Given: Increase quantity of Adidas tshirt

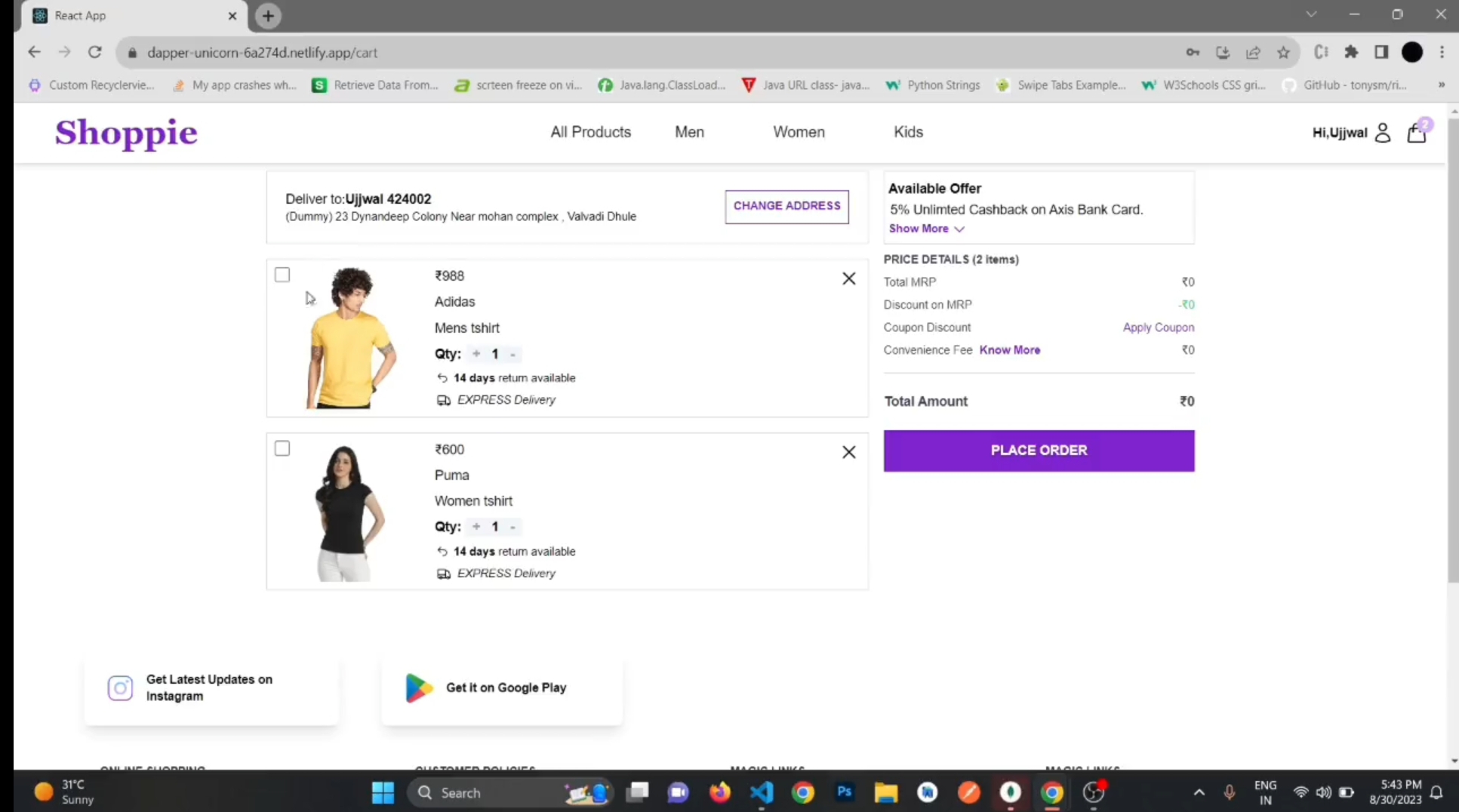Looking at the screenshot, I should 476,353.
